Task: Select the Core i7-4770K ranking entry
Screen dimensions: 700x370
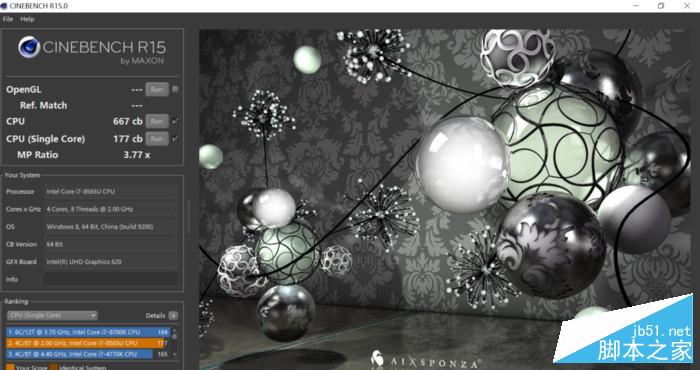Action: tap(88, 354)
